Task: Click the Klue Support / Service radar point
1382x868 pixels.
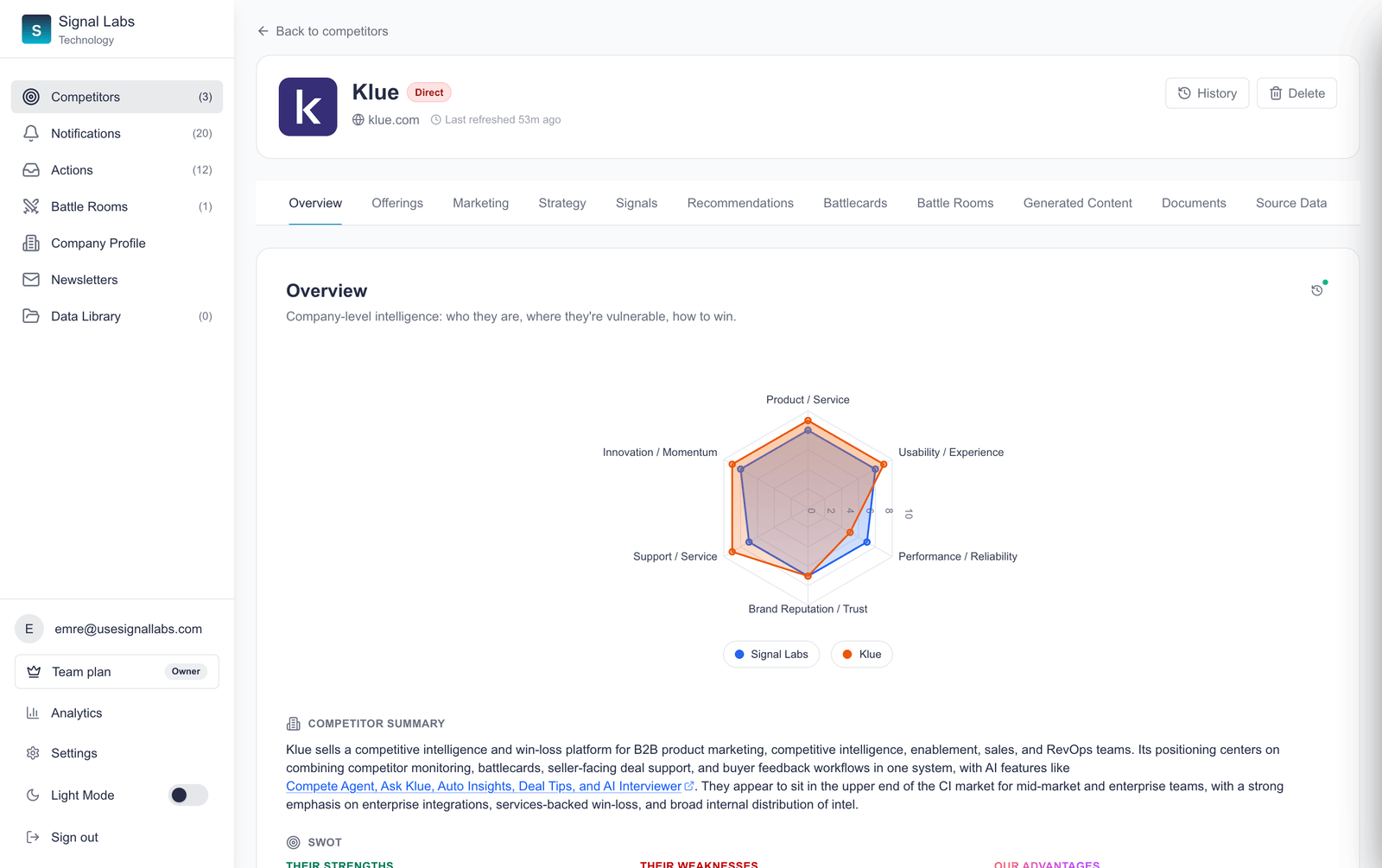Action: [732, 551]
